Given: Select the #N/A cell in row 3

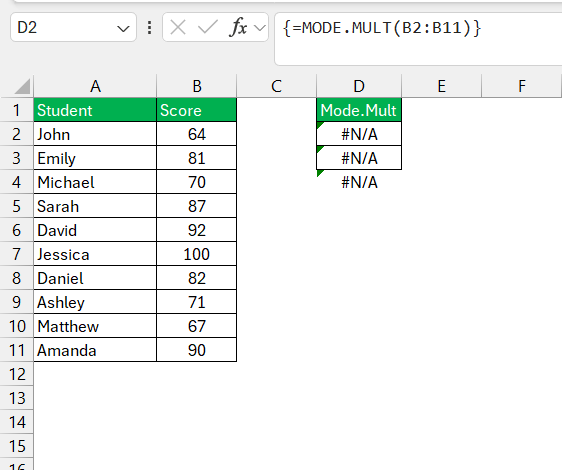Looking at the screenshot, I should (359, 158).
